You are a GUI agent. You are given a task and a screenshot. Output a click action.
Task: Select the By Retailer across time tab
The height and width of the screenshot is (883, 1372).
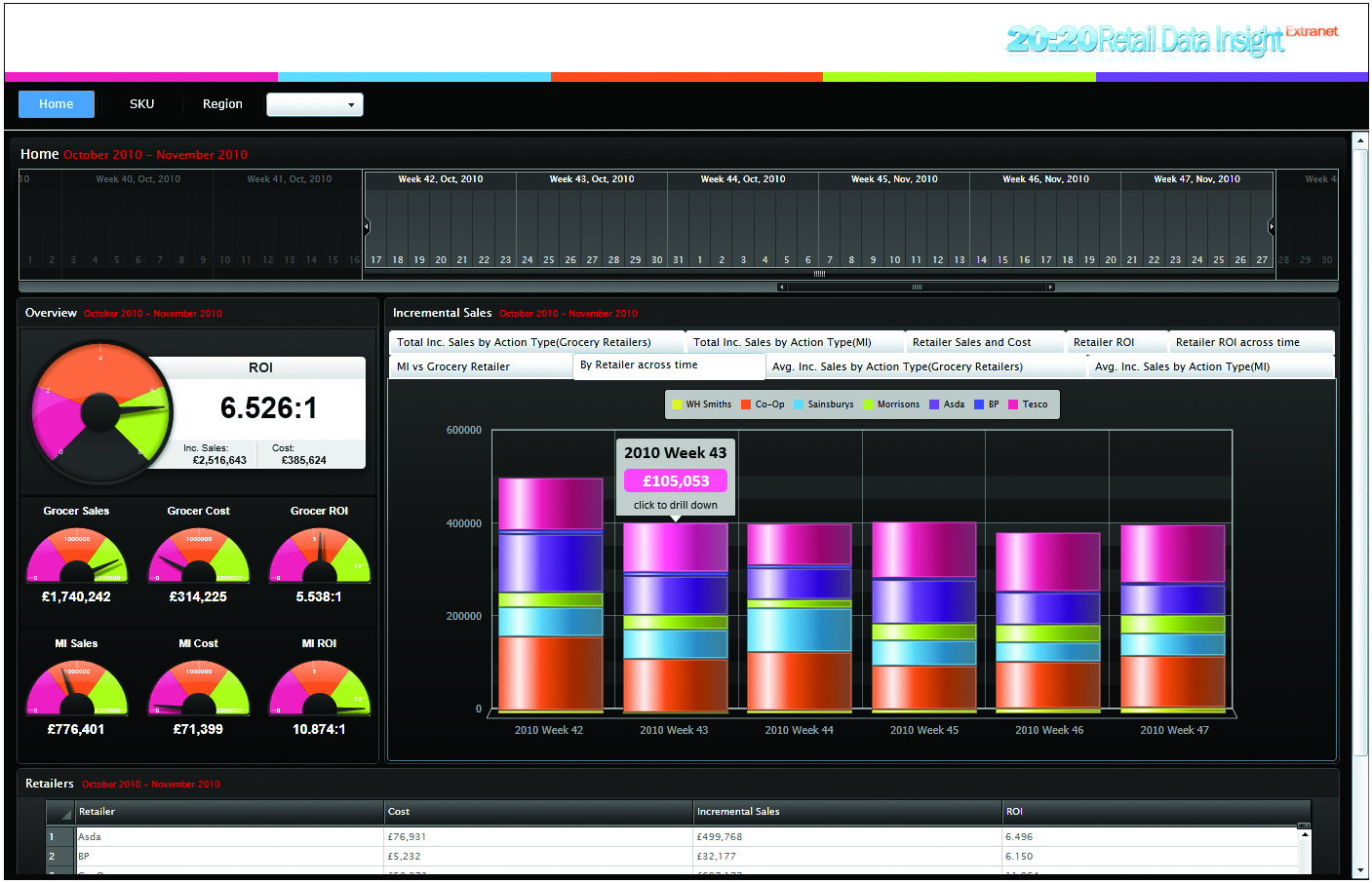coord(669,365)
